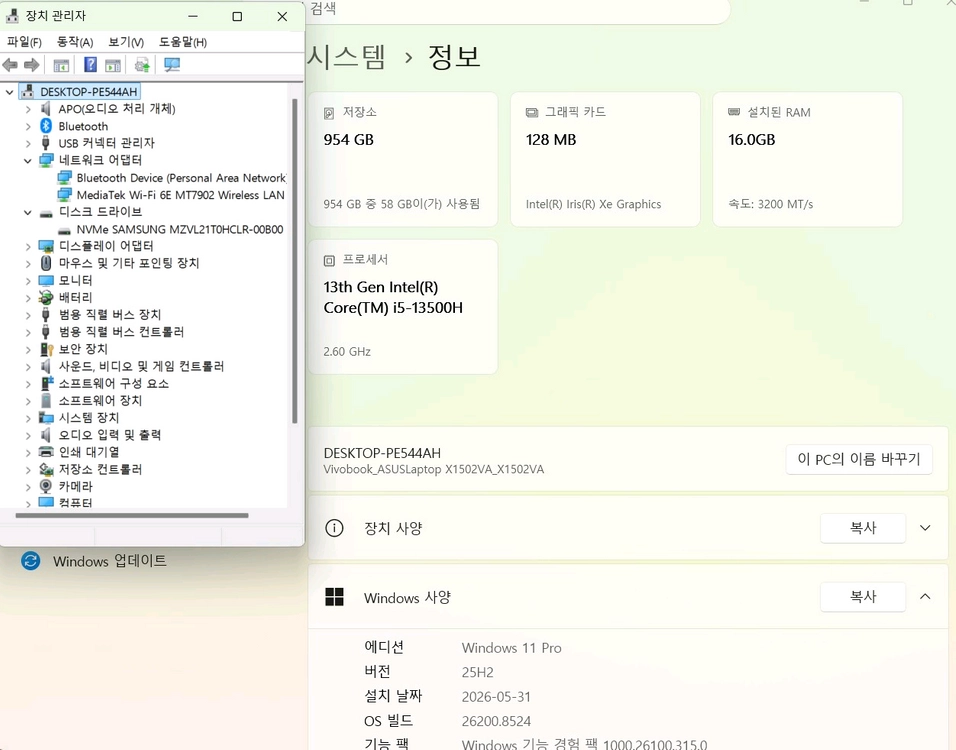The image size is (956, 750).
Task: Click the 저장소 컨트롤러 icon in tree
Action: [46, 469]
